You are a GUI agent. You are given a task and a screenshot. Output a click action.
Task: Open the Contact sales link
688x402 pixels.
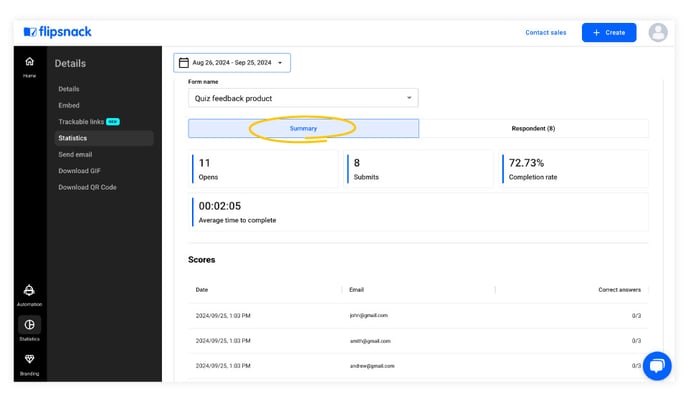[545, 32]
